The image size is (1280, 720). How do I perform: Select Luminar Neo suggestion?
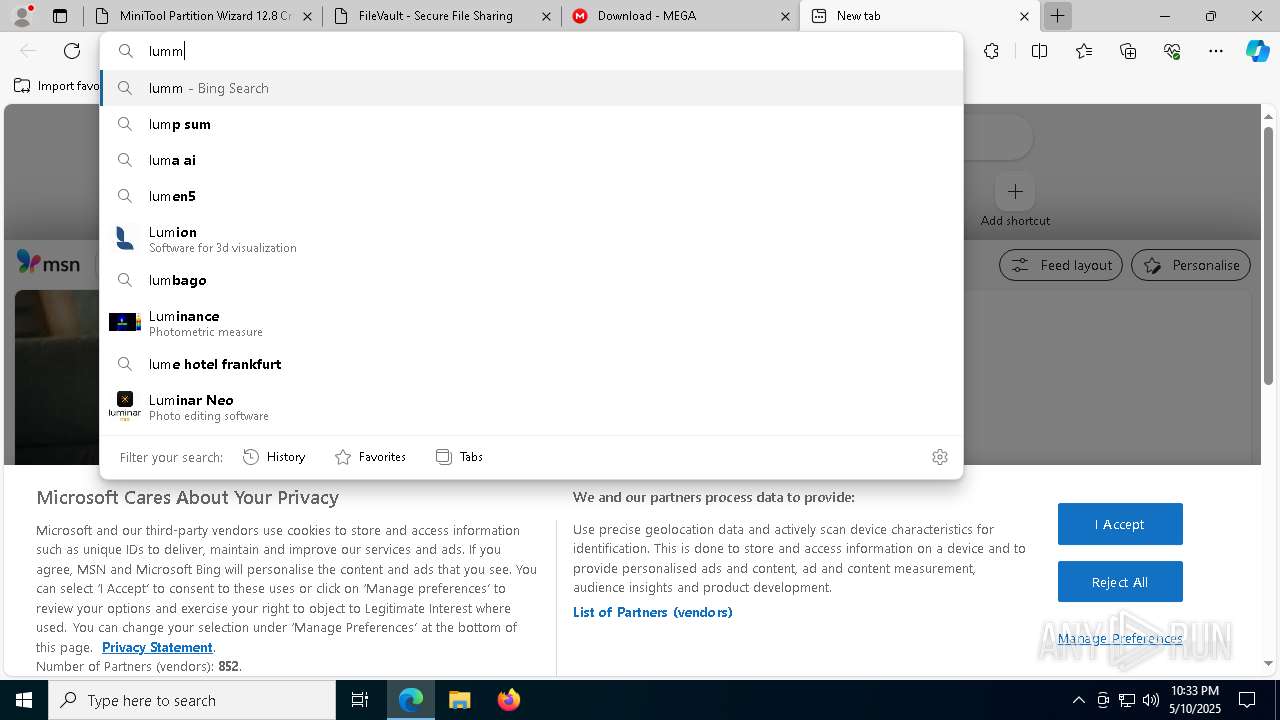(x=532, y=407)
